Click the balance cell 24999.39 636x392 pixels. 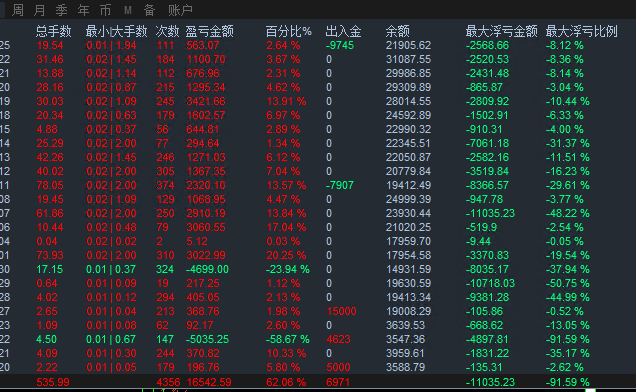click(408, 199)
